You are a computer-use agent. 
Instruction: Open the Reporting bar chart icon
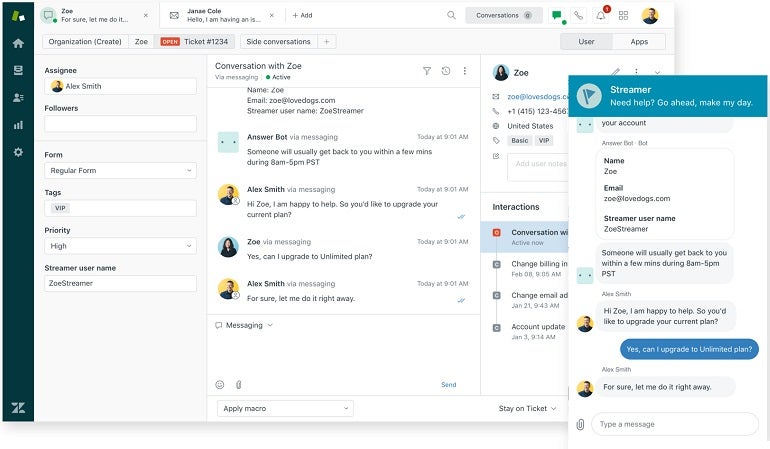18,125
